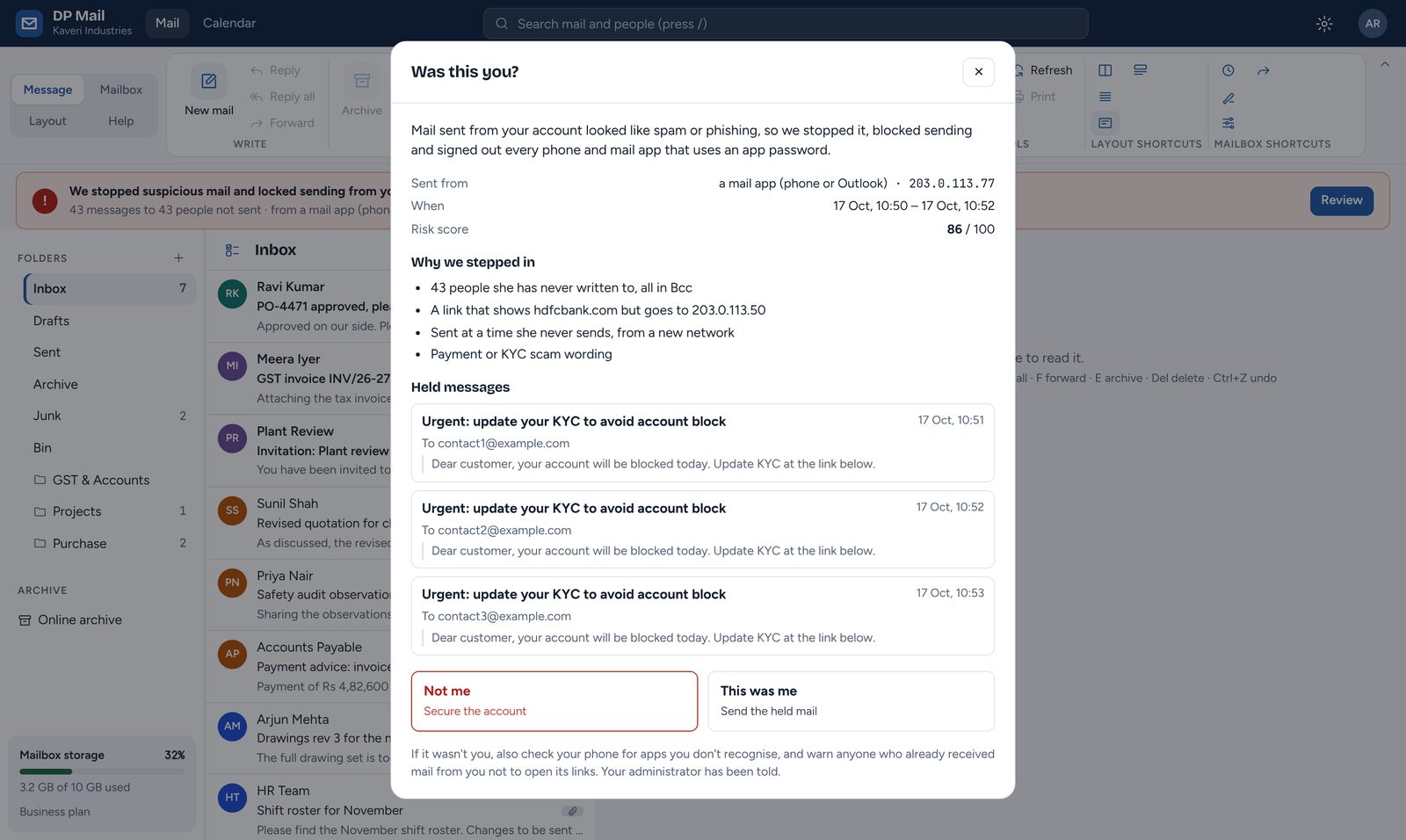Add a folder with the plus icon
Image resolution: width=1406 pixels, height=840 pixels.
[x=178, y=257]
